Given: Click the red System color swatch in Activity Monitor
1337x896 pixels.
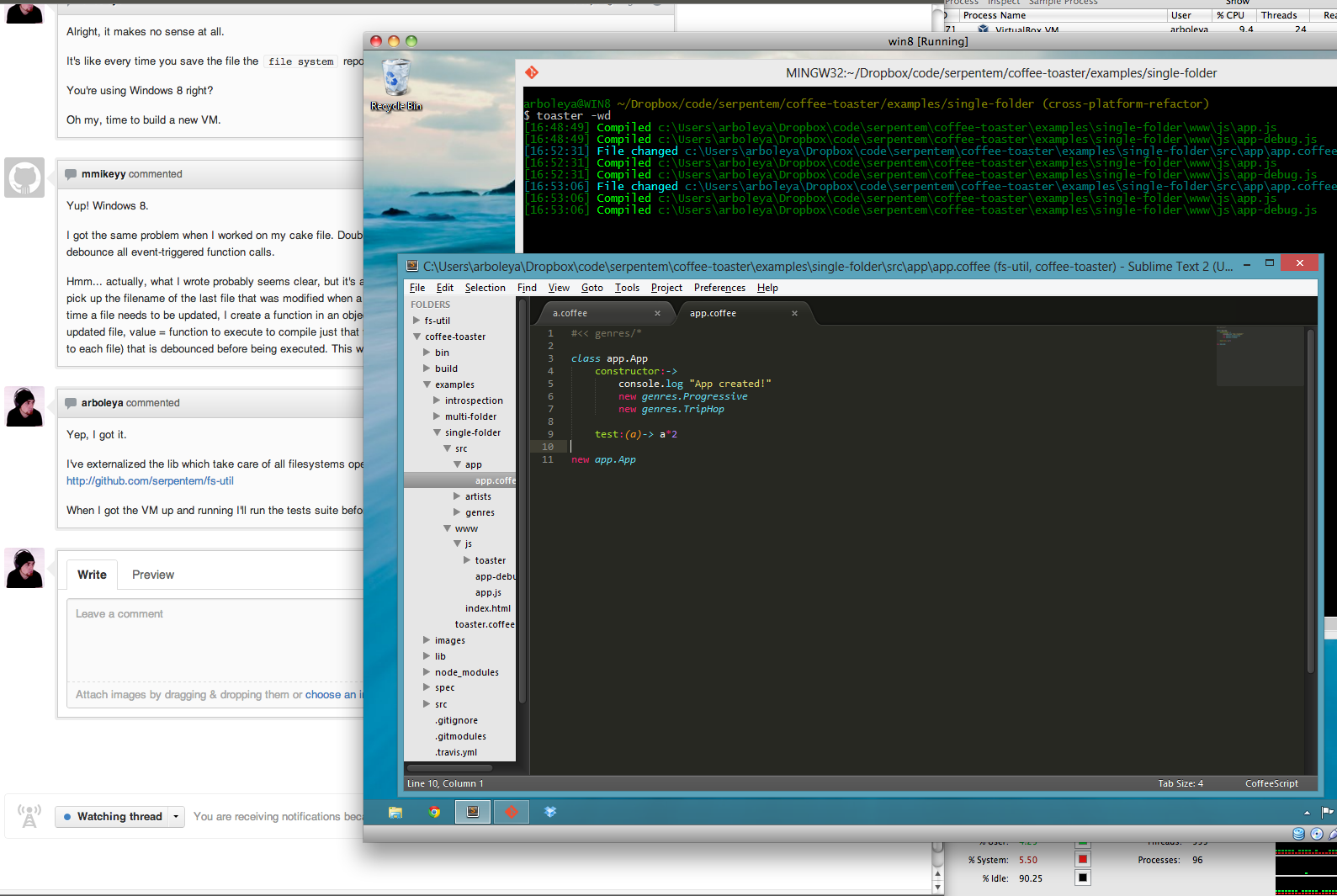Looking at the screenshot, I should pyautogui.click(x=1083, y=859).
